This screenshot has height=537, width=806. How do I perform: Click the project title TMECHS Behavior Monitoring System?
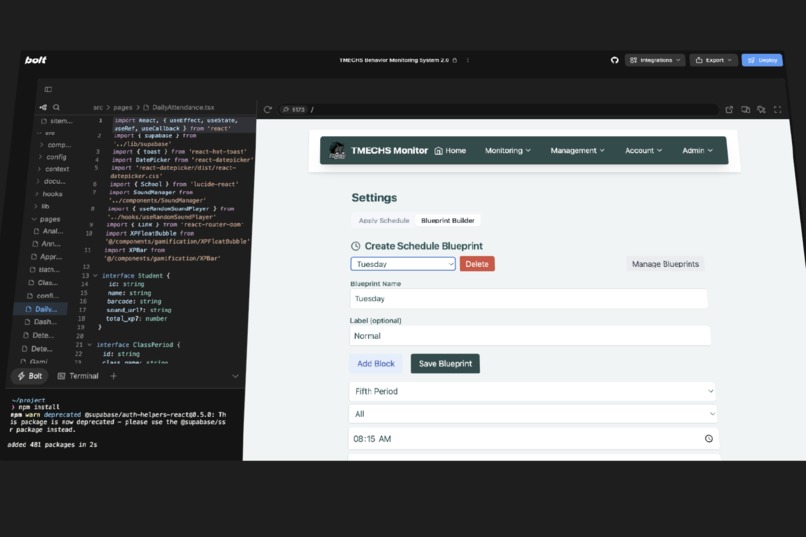click(x=394, y=60)
